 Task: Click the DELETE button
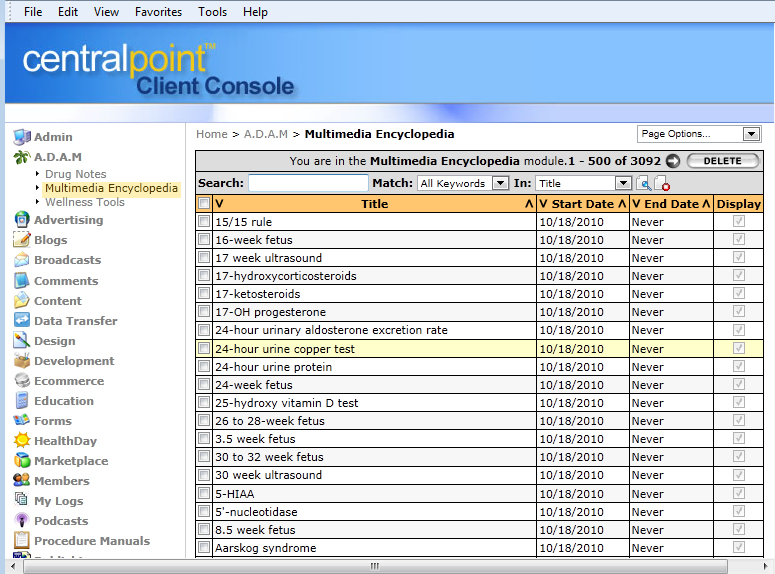[723, 161]
